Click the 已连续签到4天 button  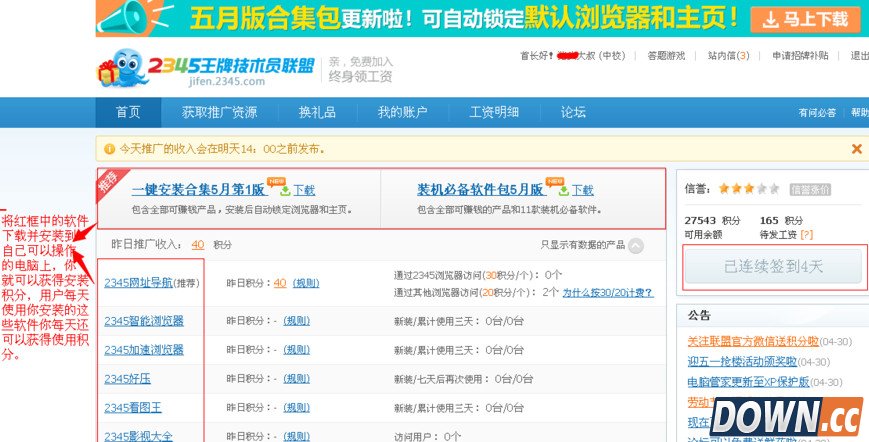[x=774, y=266]
